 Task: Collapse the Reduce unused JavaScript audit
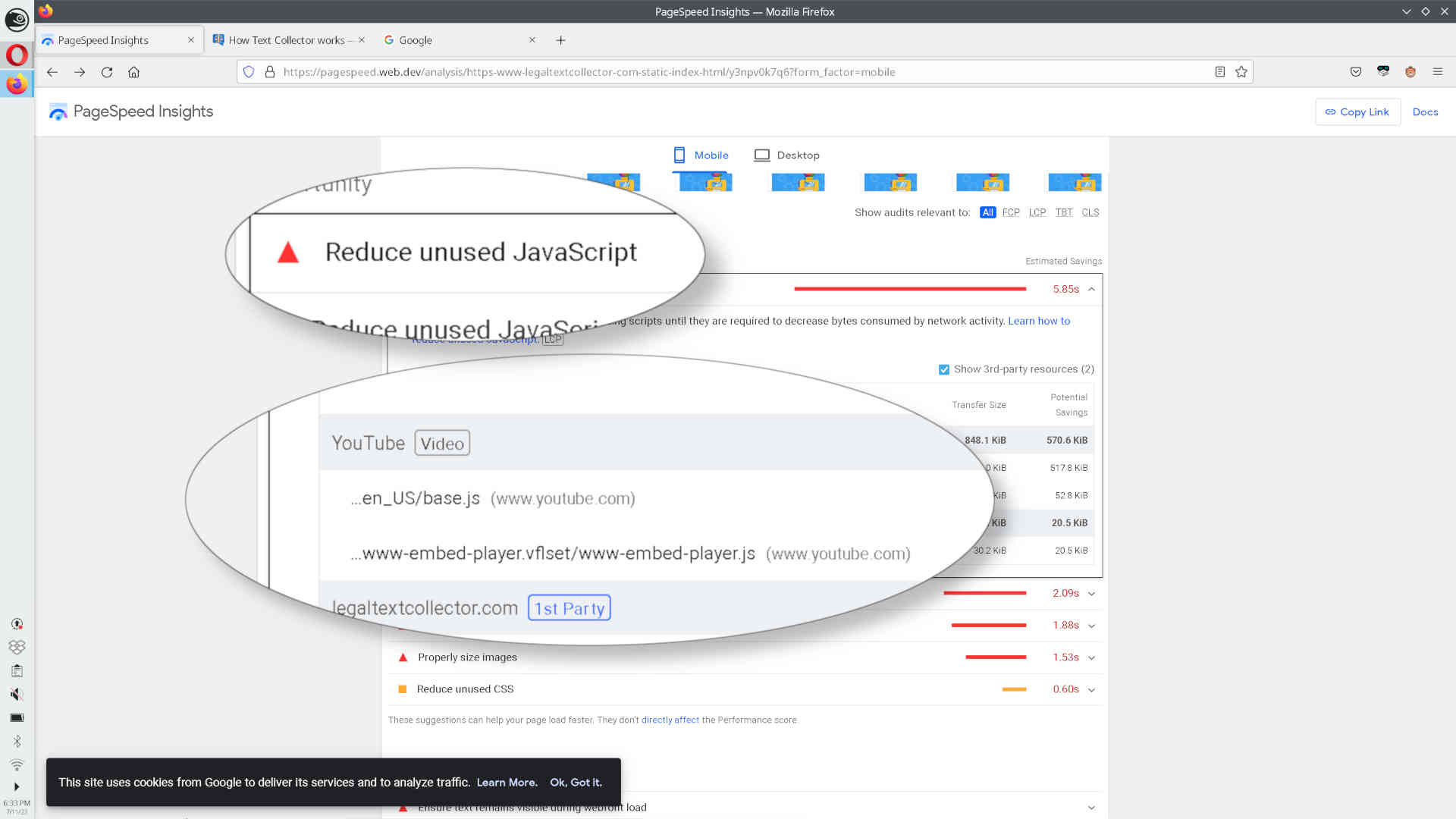pos(1091,289)
